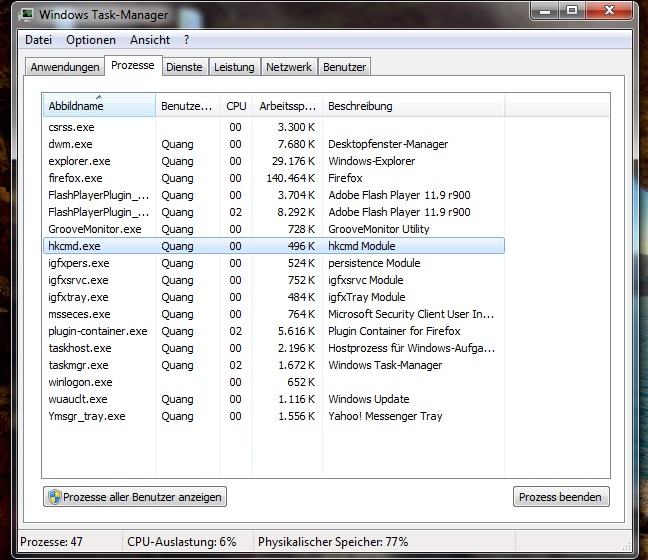Screen dimensions: 648x560
Task: Open the ? help menu
Action: 186,40
